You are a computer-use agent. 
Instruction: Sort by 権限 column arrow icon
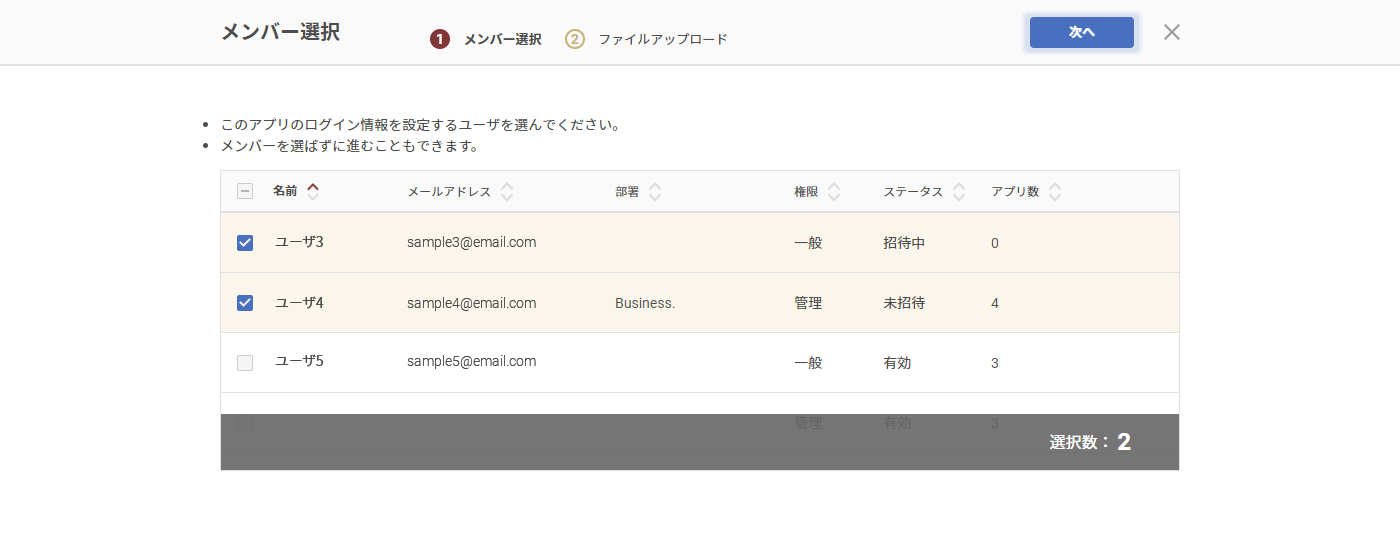tap(834, 191)
